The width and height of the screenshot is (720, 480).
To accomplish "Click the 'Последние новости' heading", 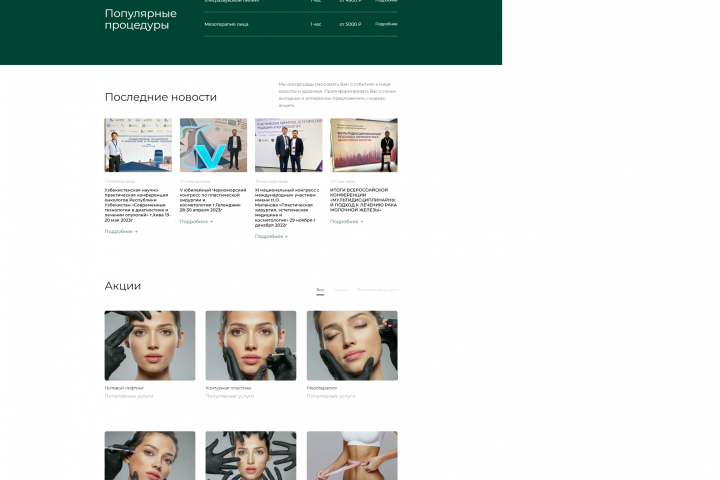I will [x=161, y=97].
